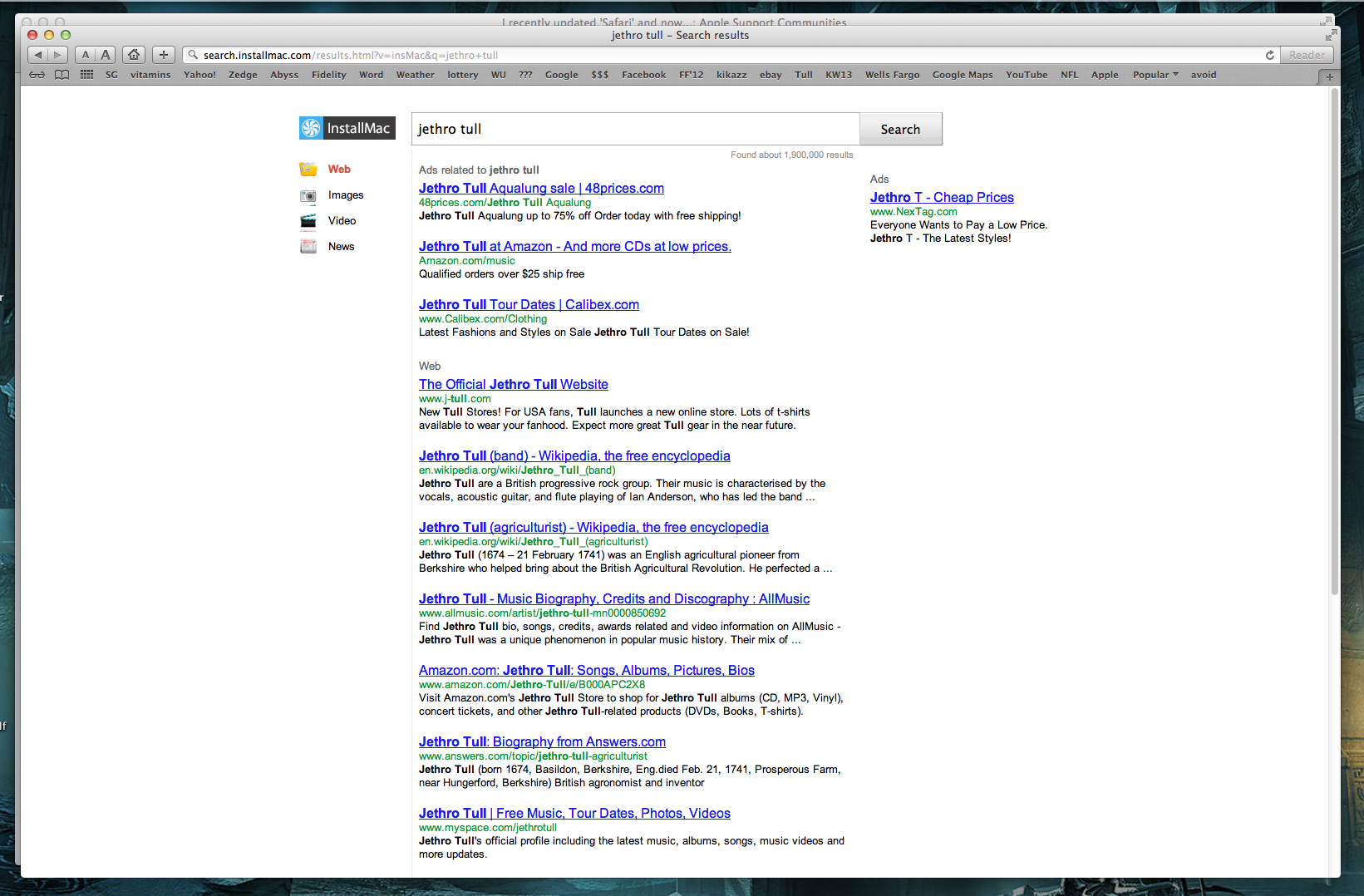Click the Search button
1364x896 pixels.
(900, 129)
